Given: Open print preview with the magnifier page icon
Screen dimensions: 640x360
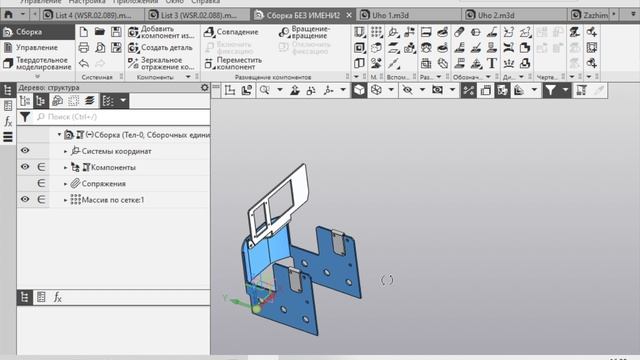Looking at the screenshot, I should (x=100, y=48).
